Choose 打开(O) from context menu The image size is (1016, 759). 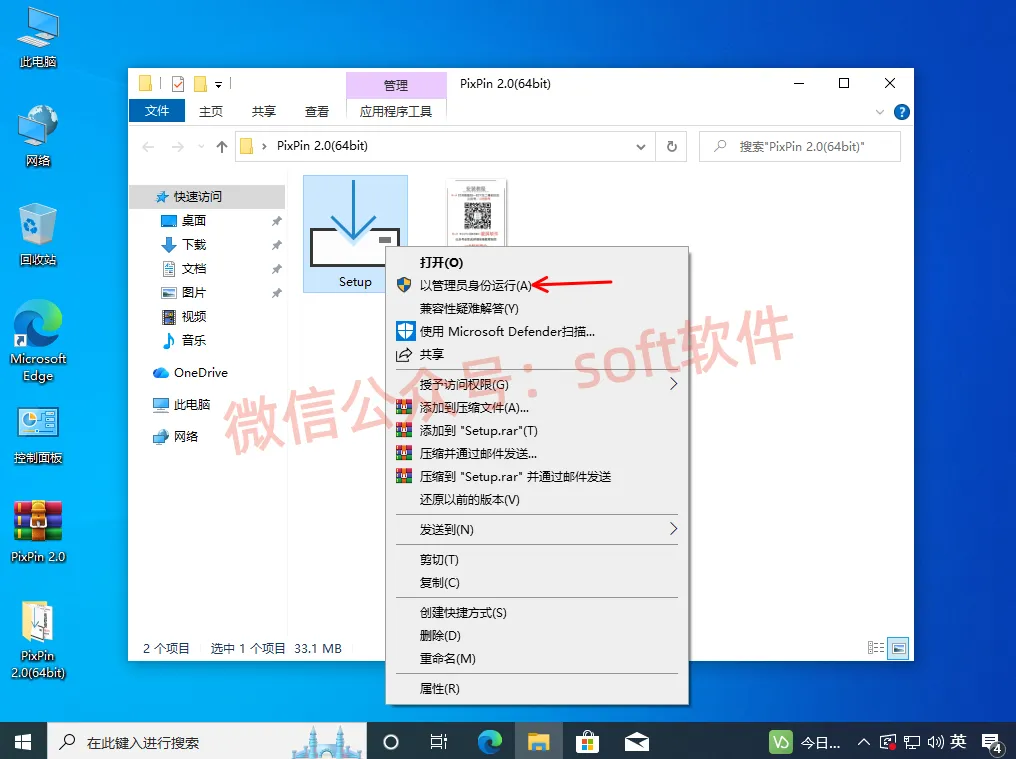[x=441, y=263]
